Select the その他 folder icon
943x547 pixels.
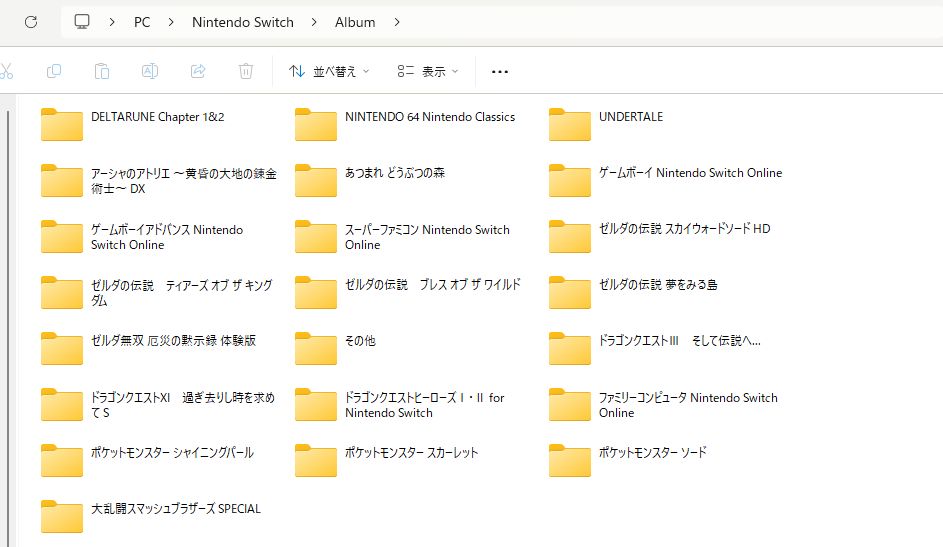[316, 348]
